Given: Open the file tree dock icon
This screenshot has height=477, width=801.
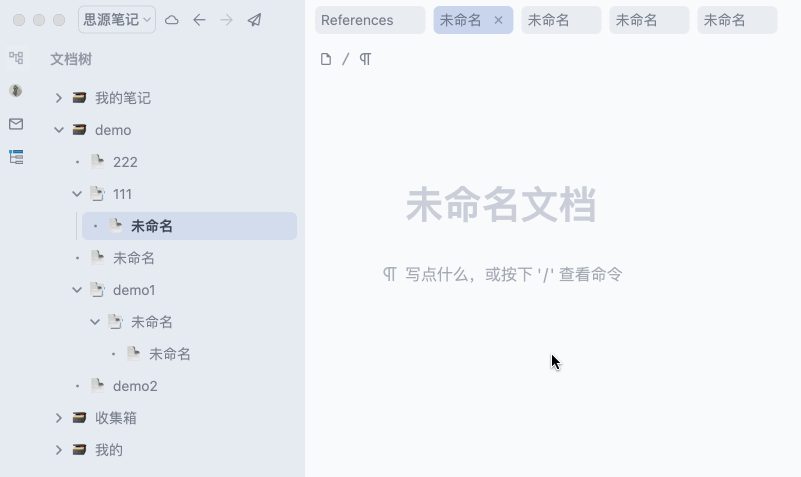Looking at the screenshot, I should pos(16,58).
